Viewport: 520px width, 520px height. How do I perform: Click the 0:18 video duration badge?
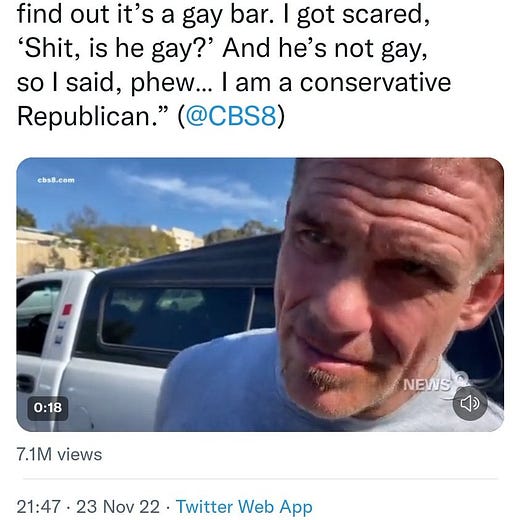coord(48,408)
